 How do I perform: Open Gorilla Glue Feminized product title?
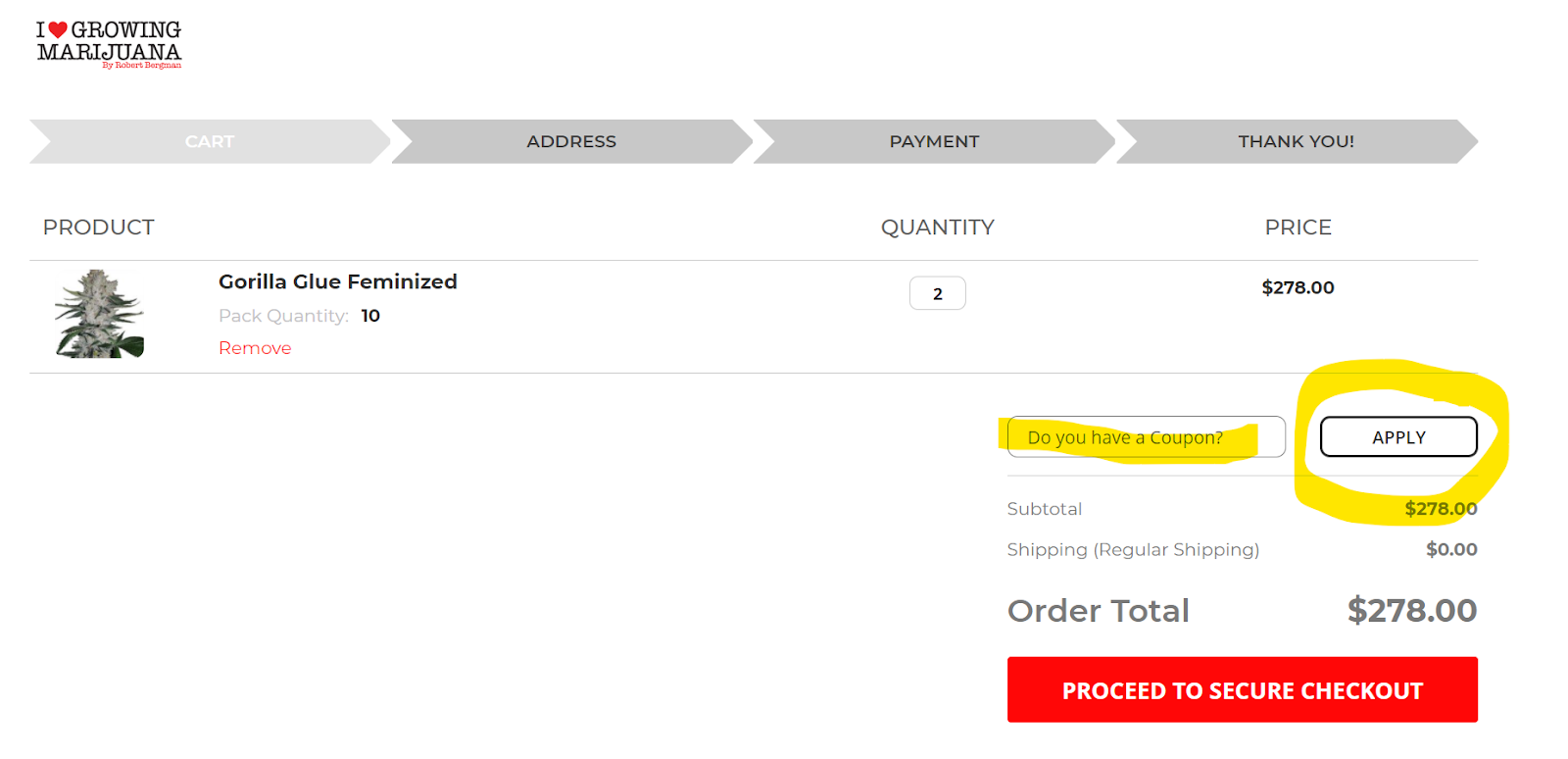pyautogui.click(x=338, y=281)
